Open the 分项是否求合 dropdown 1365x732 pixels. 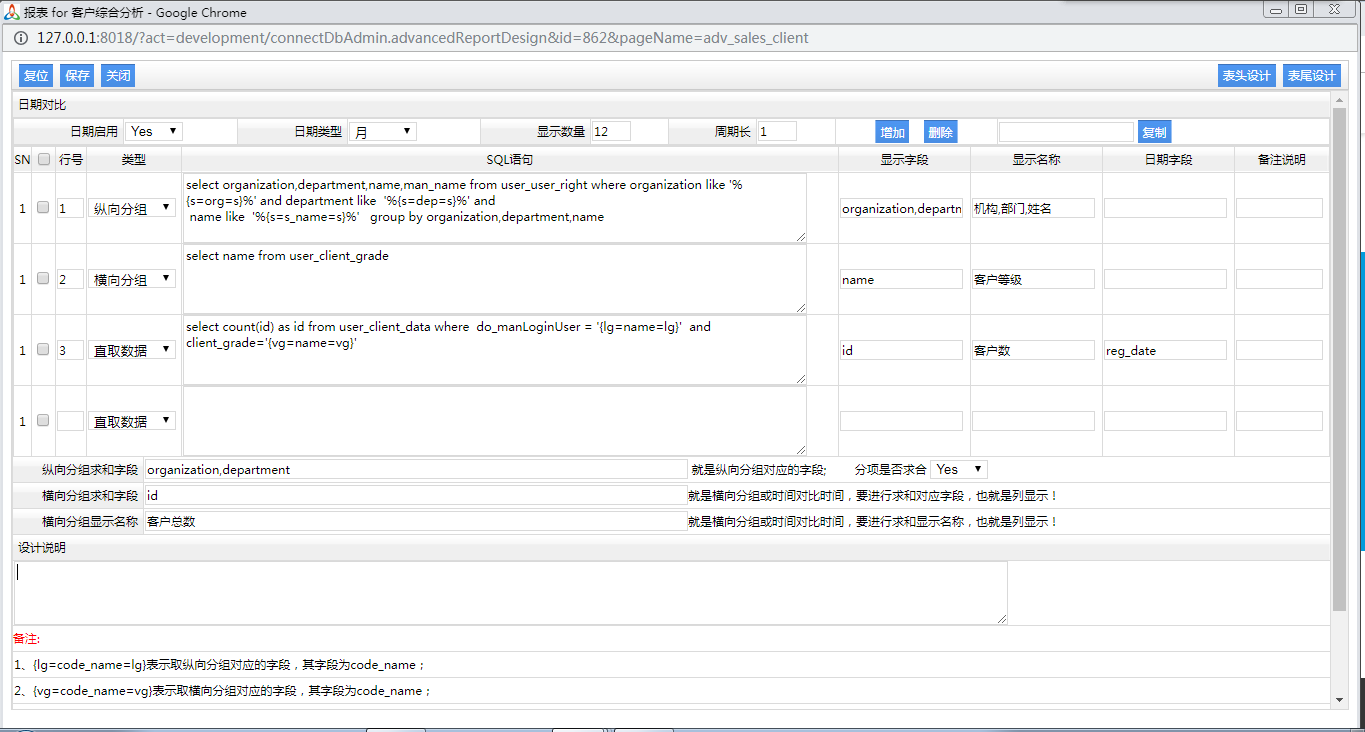958,469
